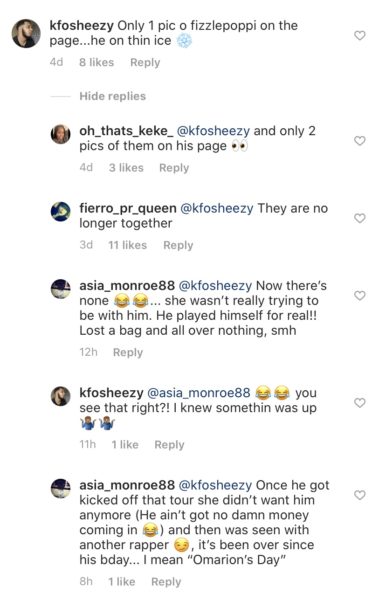Viewport: 386px width, 600px height.
Task: View the 8 likes on the top comment
Action: tap(96, 62)
